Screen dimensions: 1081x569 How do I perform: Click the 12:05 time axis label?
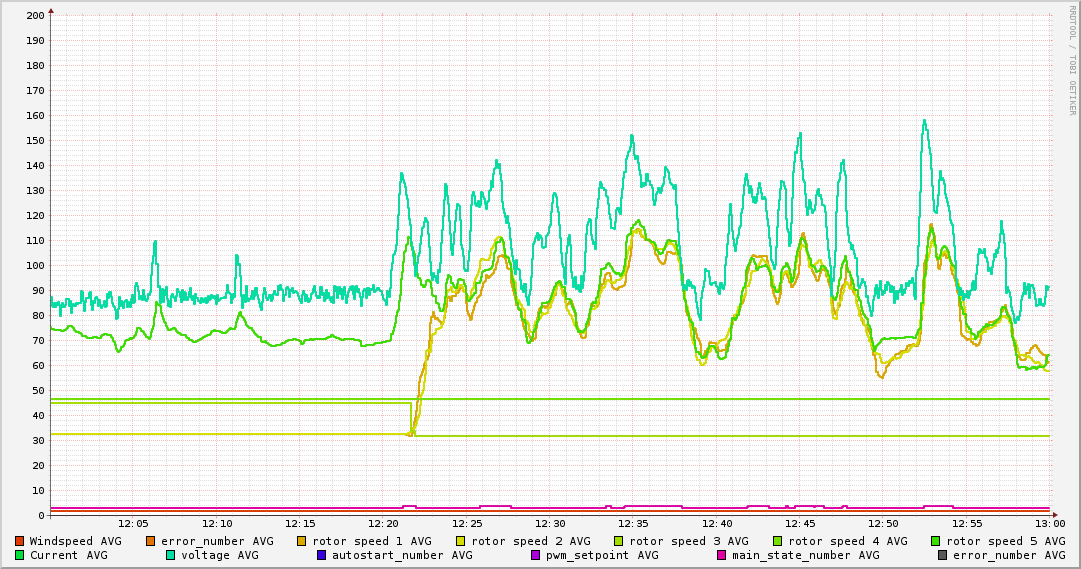point(134,524)
